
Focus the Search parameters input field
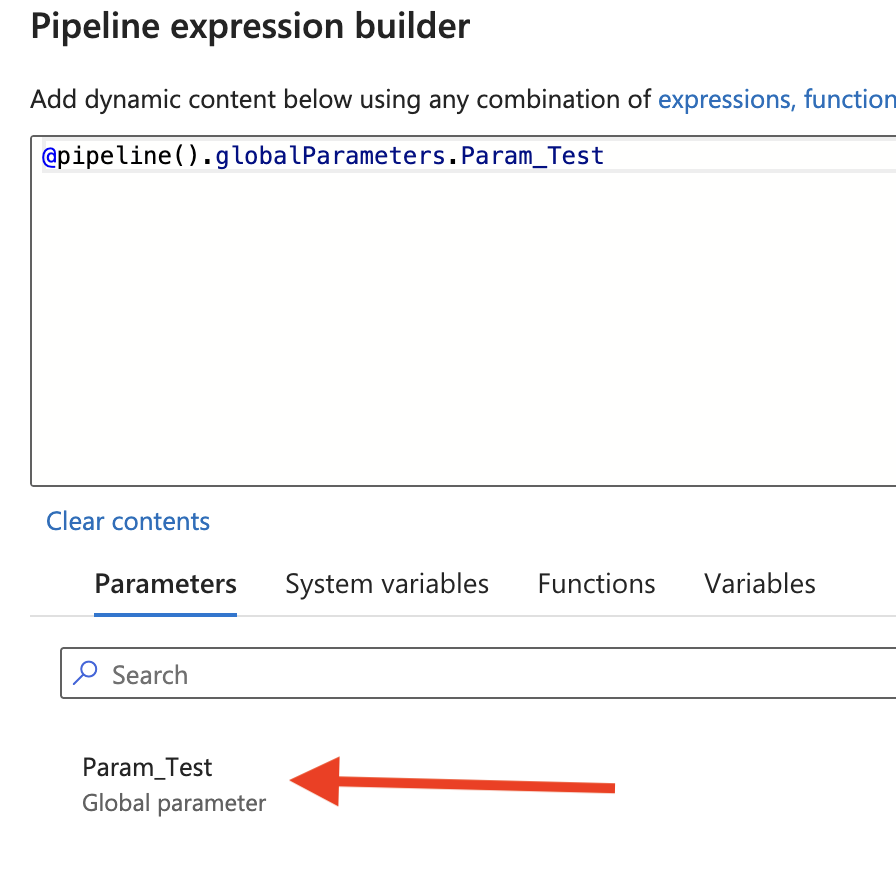coord(478,673)
